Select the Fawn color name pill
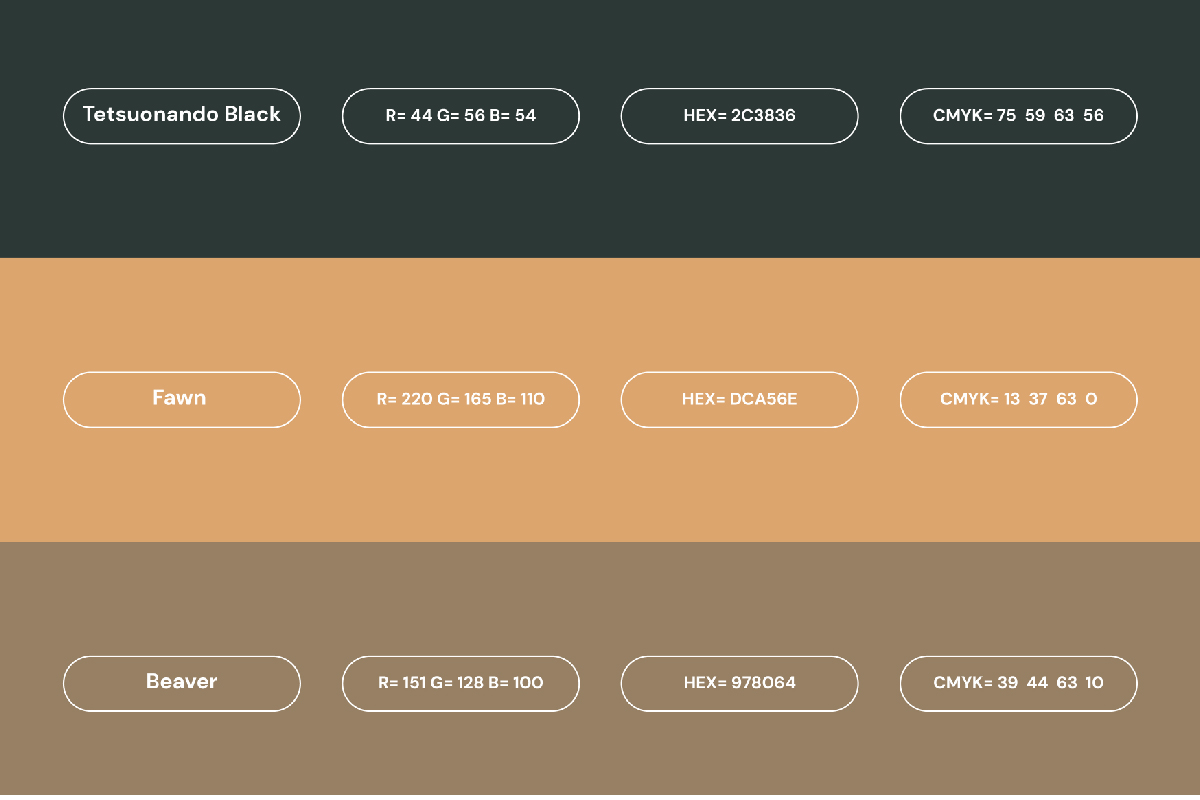This screenshot has width=1200, height=800. [x=181, y=399]
